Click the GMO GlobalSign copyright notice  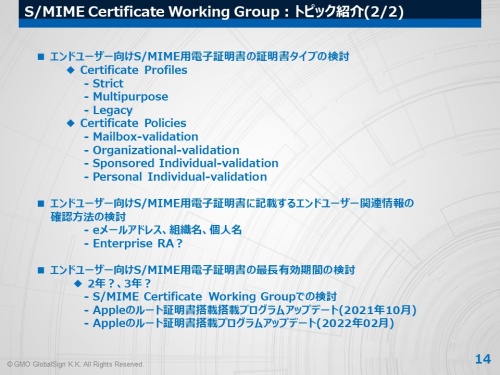pyautogui.click(x=75, y=364)
